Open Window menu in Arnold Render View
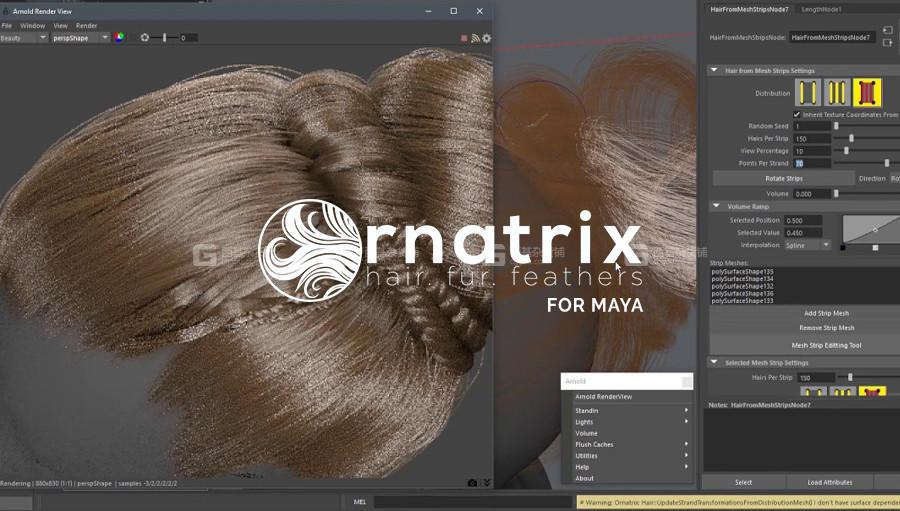900x511 pixels. (x=33, y=26)
